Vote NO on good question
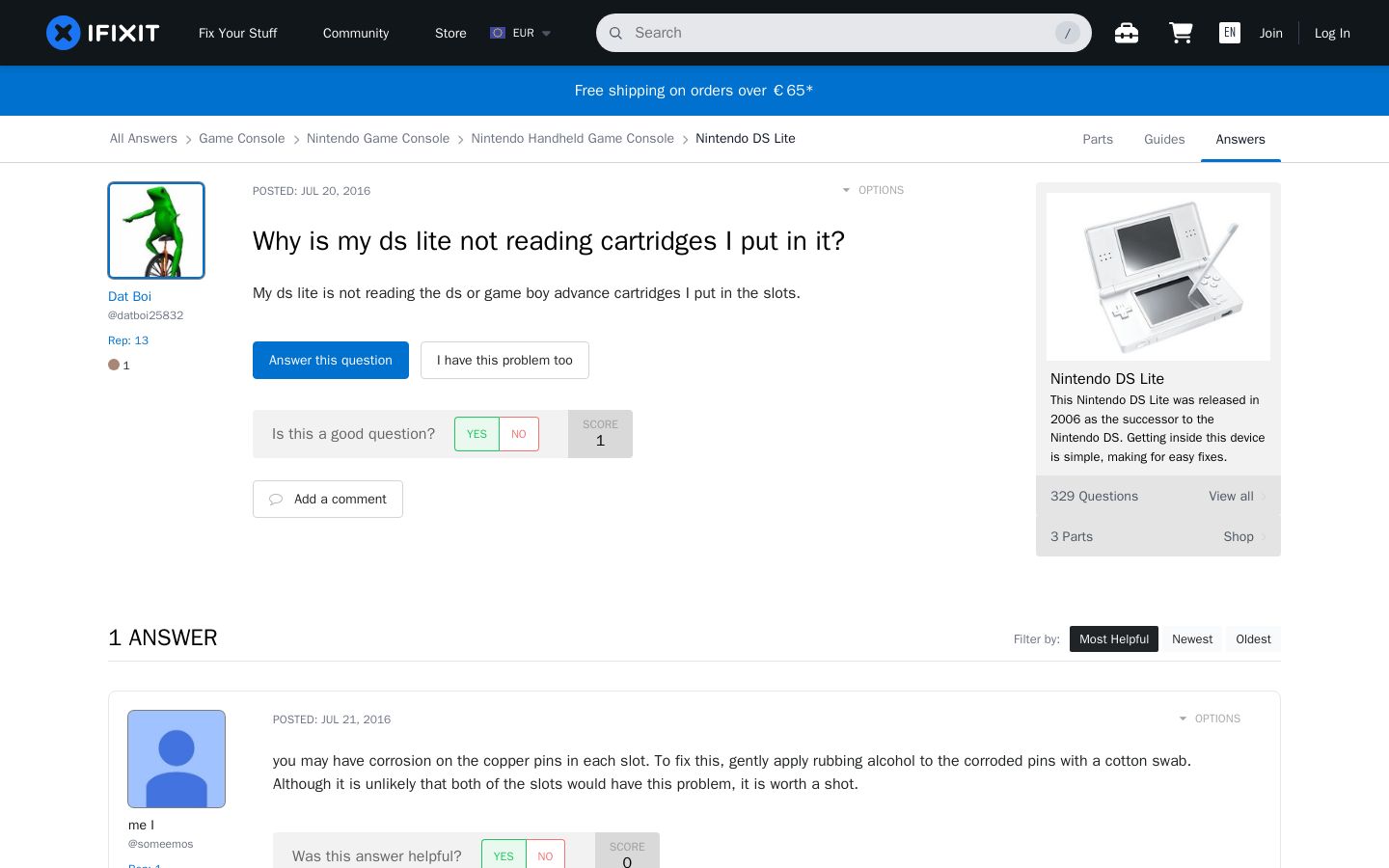The image size is (1389, 868). 519,434
